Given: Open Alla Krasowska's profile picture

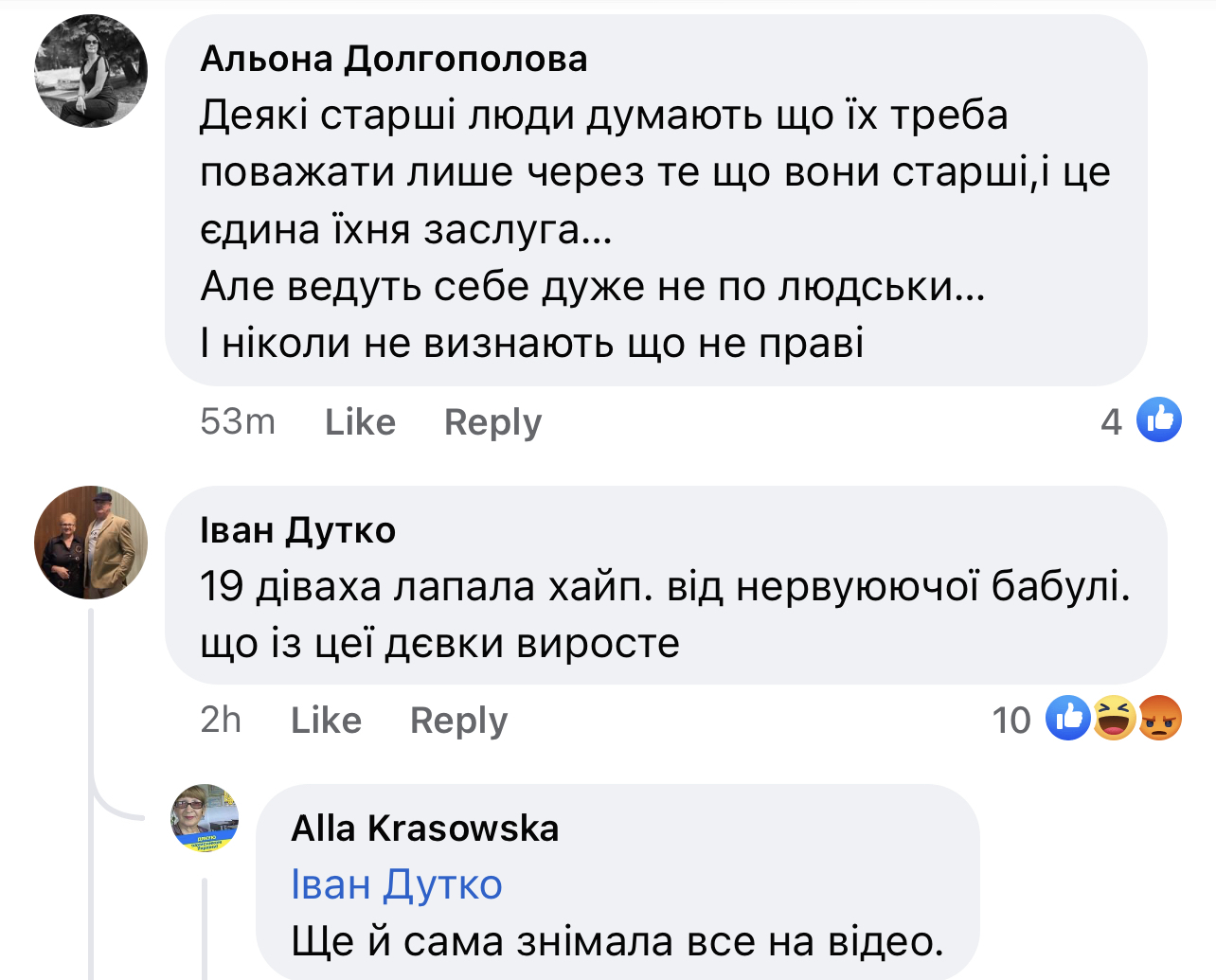Looking at the screenshot, I should (205, 818).
